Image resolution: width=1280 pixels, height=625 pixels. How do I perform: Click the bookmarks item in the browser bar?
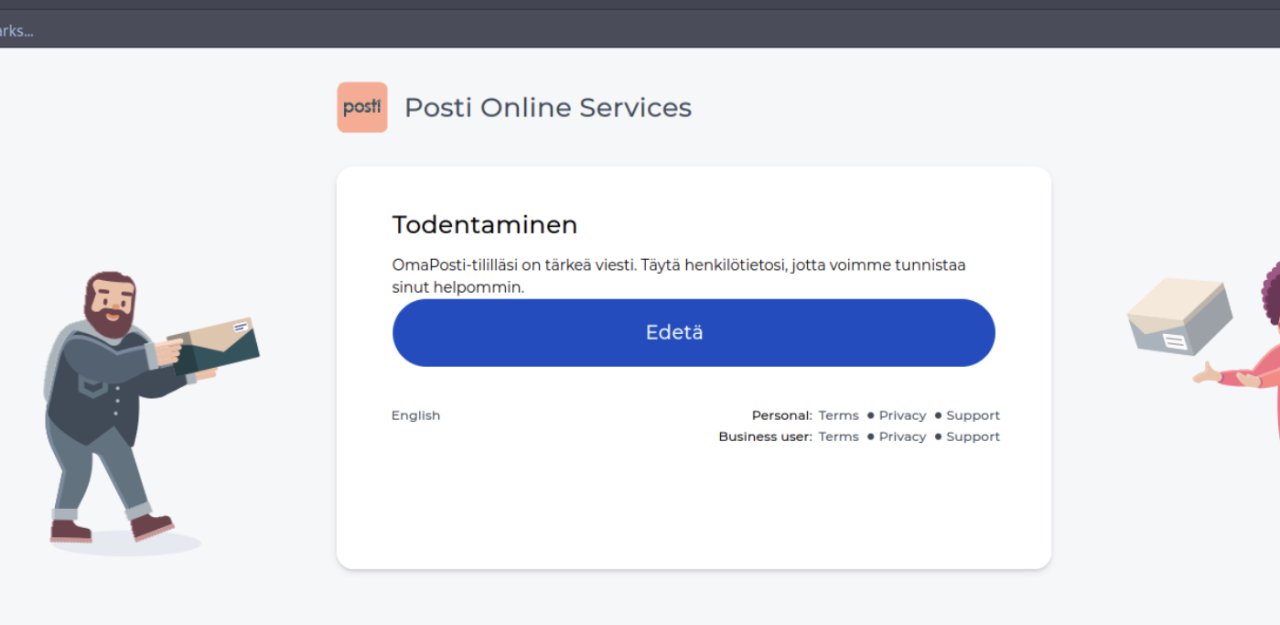pos(15,31)
